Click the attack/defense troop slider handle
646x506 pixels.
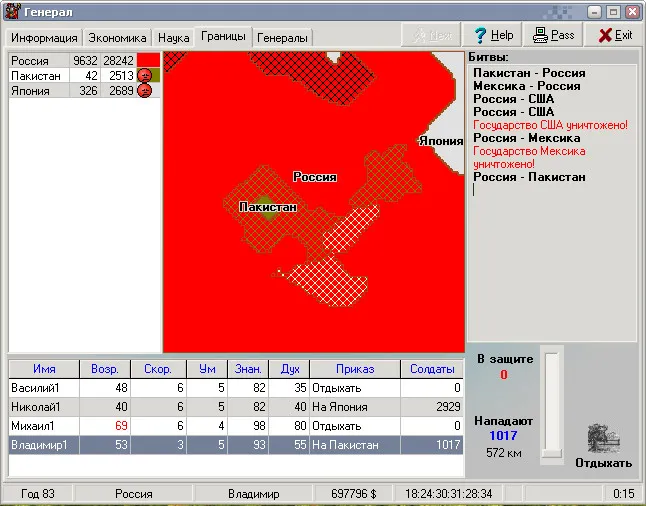552,454
